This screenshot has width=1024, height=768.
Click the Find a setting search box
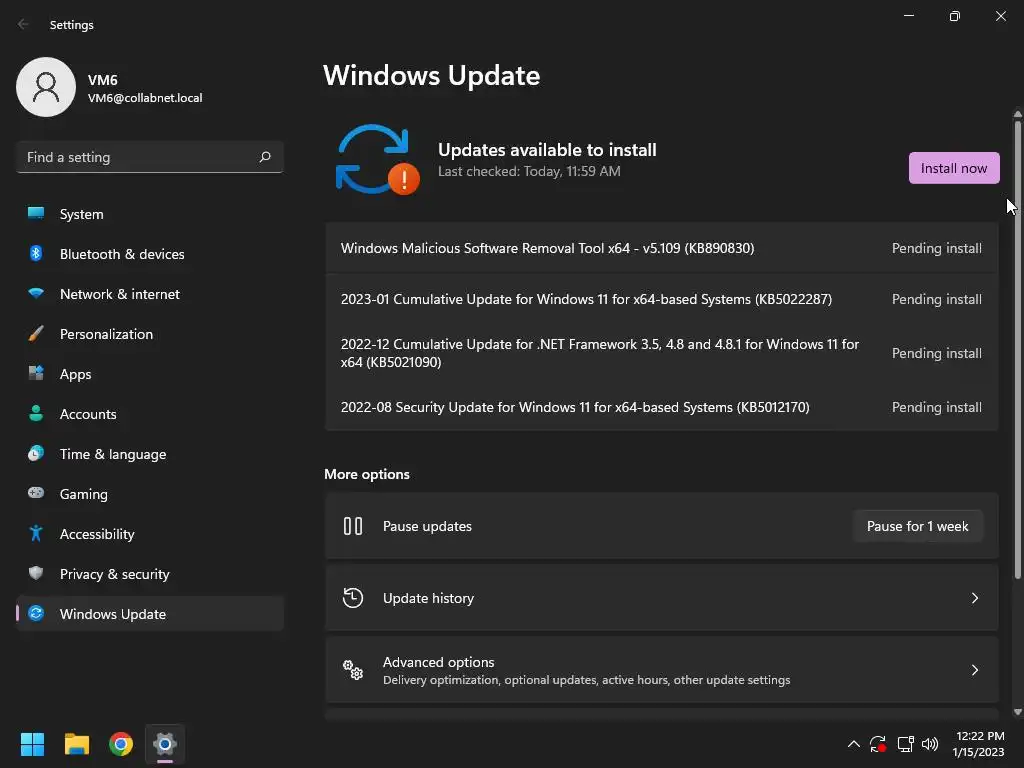click(150, 157)
